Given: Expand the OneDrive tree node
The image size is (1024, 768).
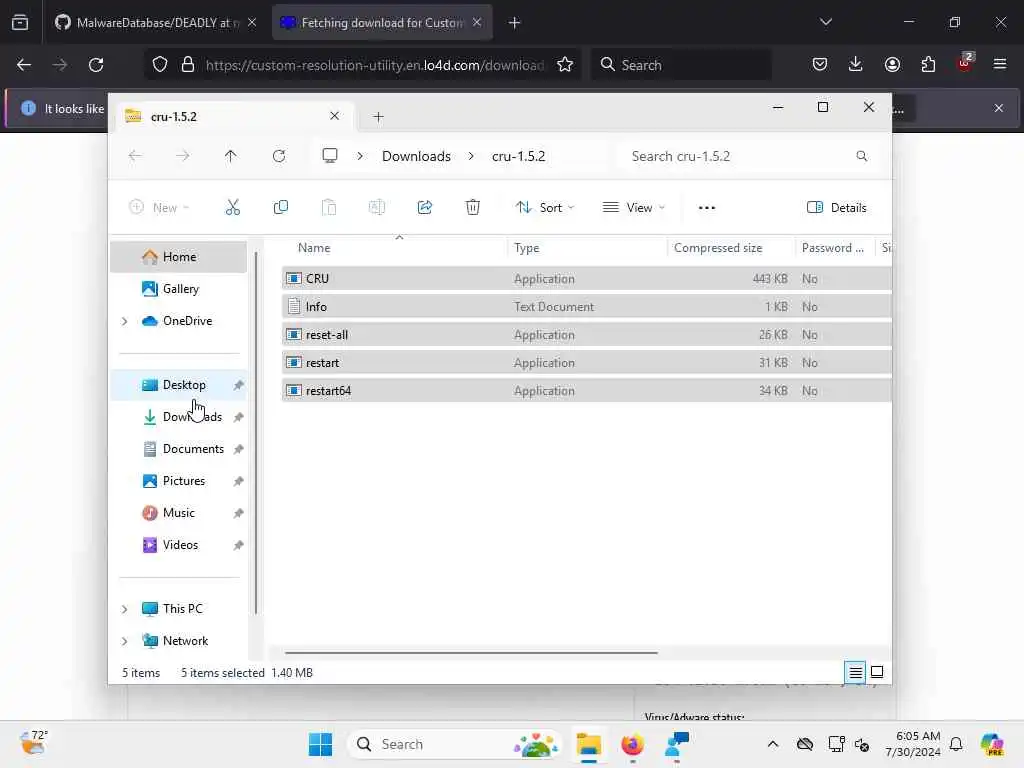Looking at the screenshot, I should (x=125, y=321).
